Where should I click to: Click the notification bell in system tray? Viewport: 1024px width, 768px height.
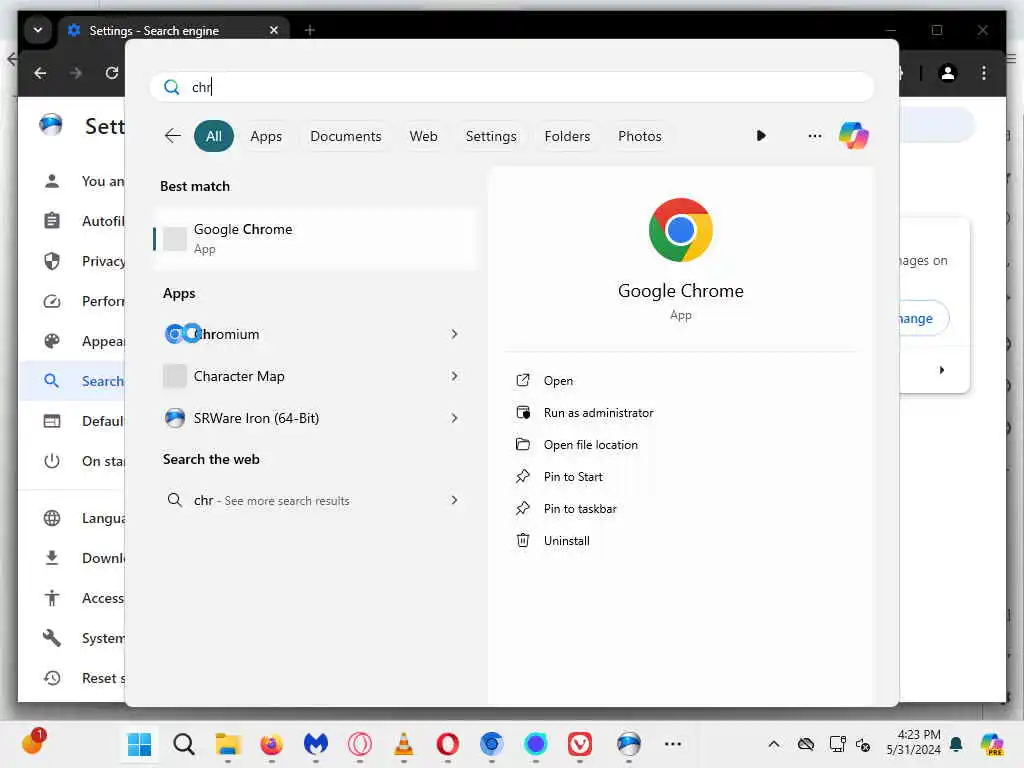point(956,744)
